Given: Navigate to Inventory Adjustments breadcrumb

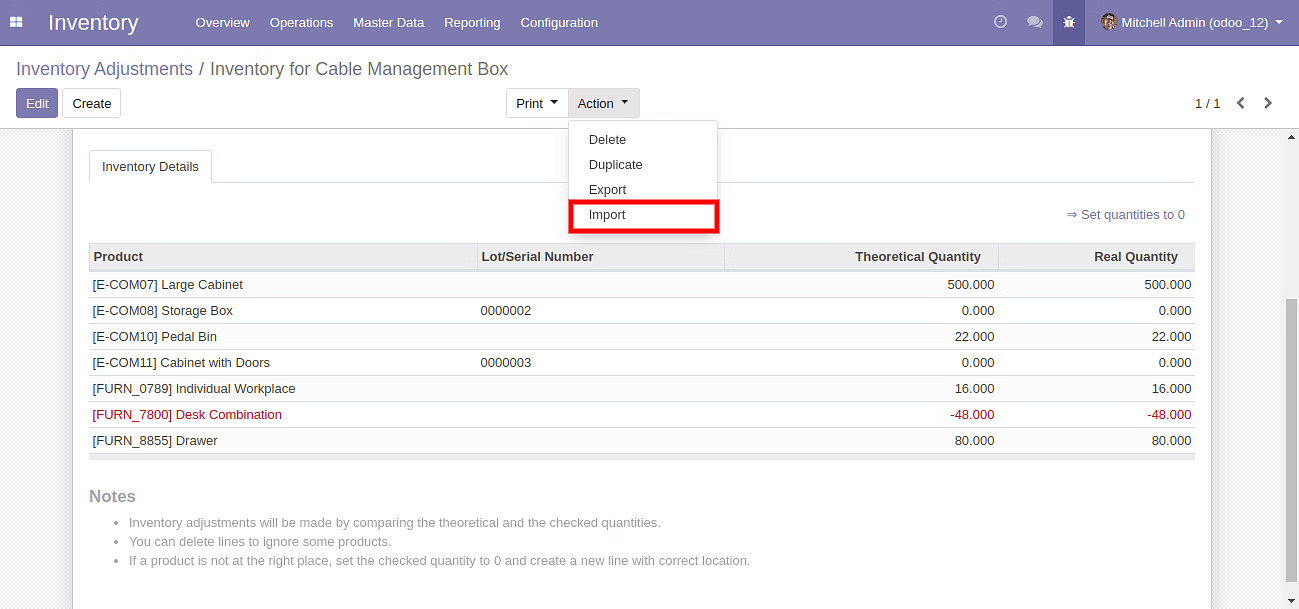Looking at the screenshot, I should 105,69.
